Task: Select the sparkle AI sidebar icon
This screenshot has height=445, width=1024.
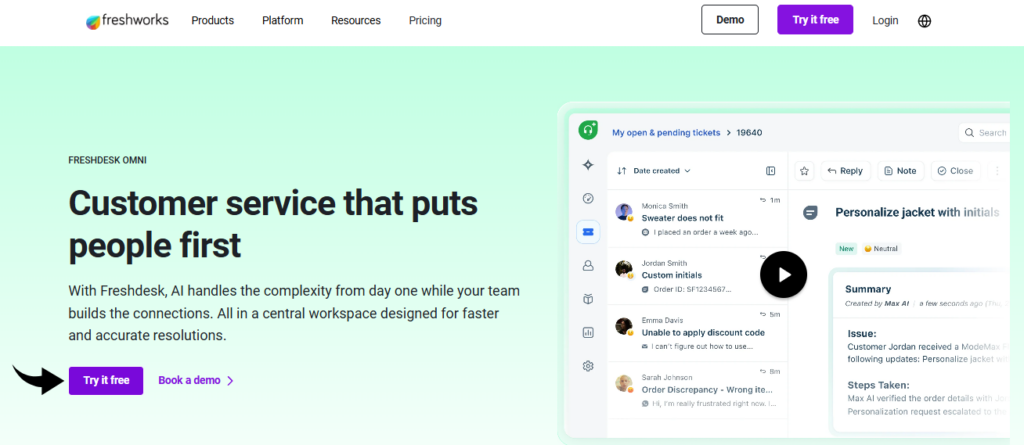Action: (588, 165)
